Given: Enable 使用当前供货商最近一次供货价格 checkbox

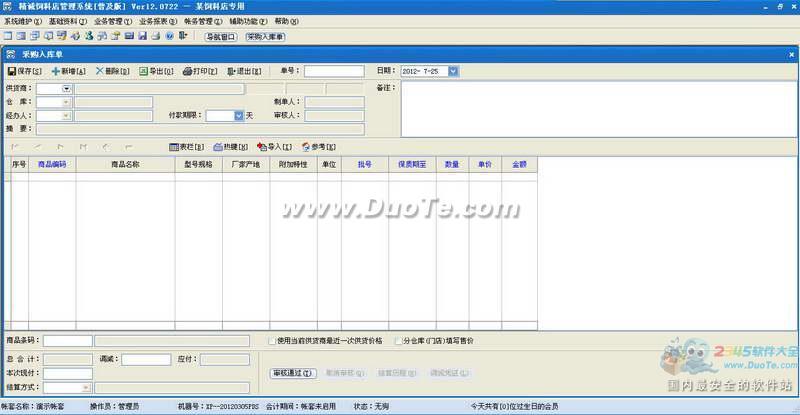Looking at the screenshot, I should [273, 341].
